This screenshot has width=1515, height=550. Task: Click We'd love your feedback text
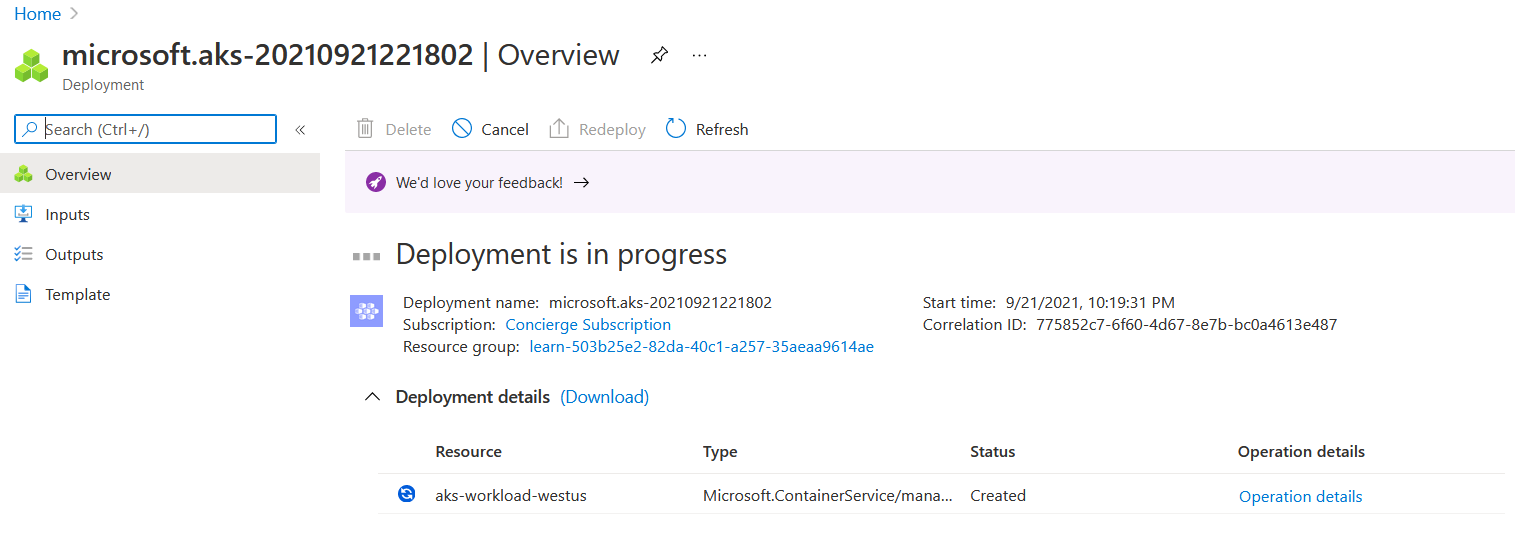tap(479, 183)
